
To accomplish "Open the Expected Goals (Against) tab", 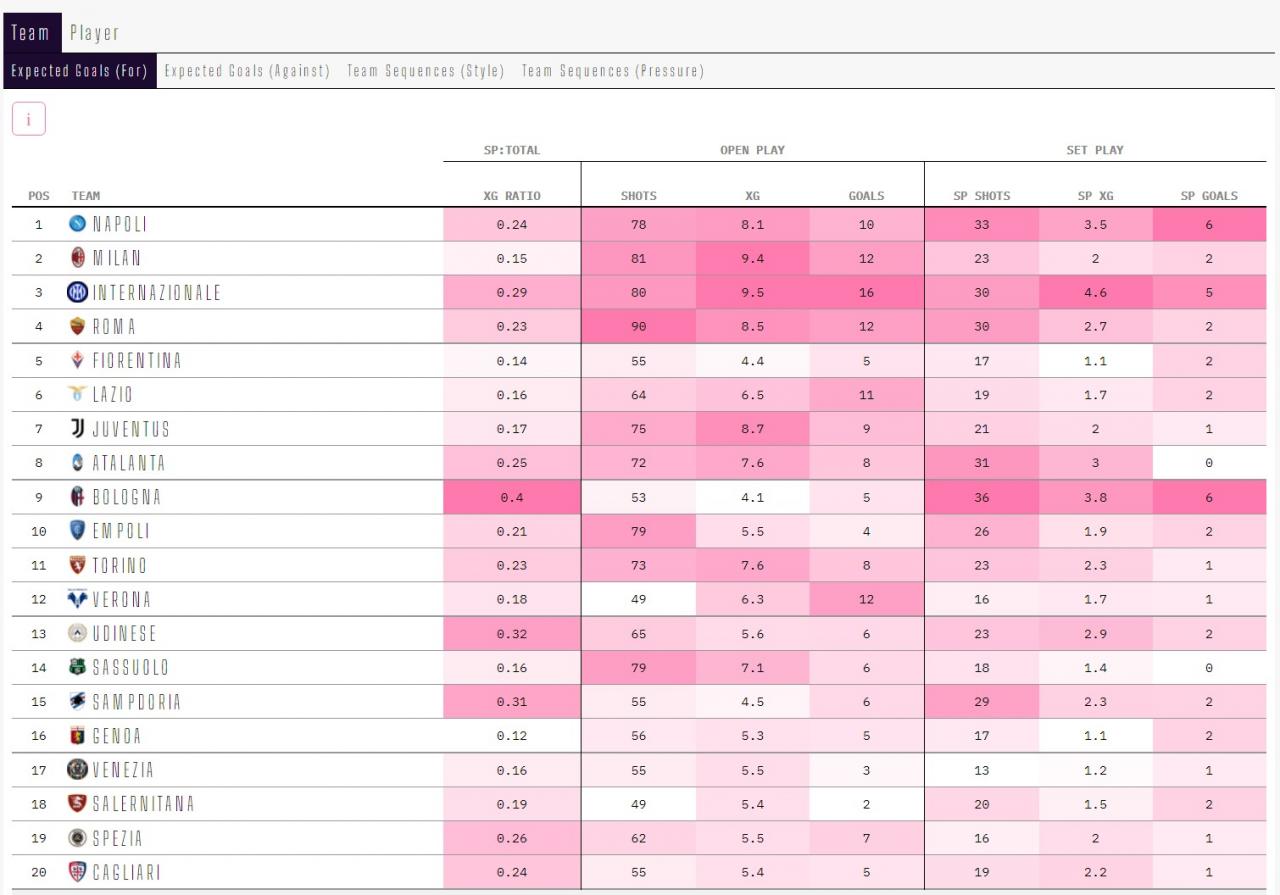I will [247, 71].
